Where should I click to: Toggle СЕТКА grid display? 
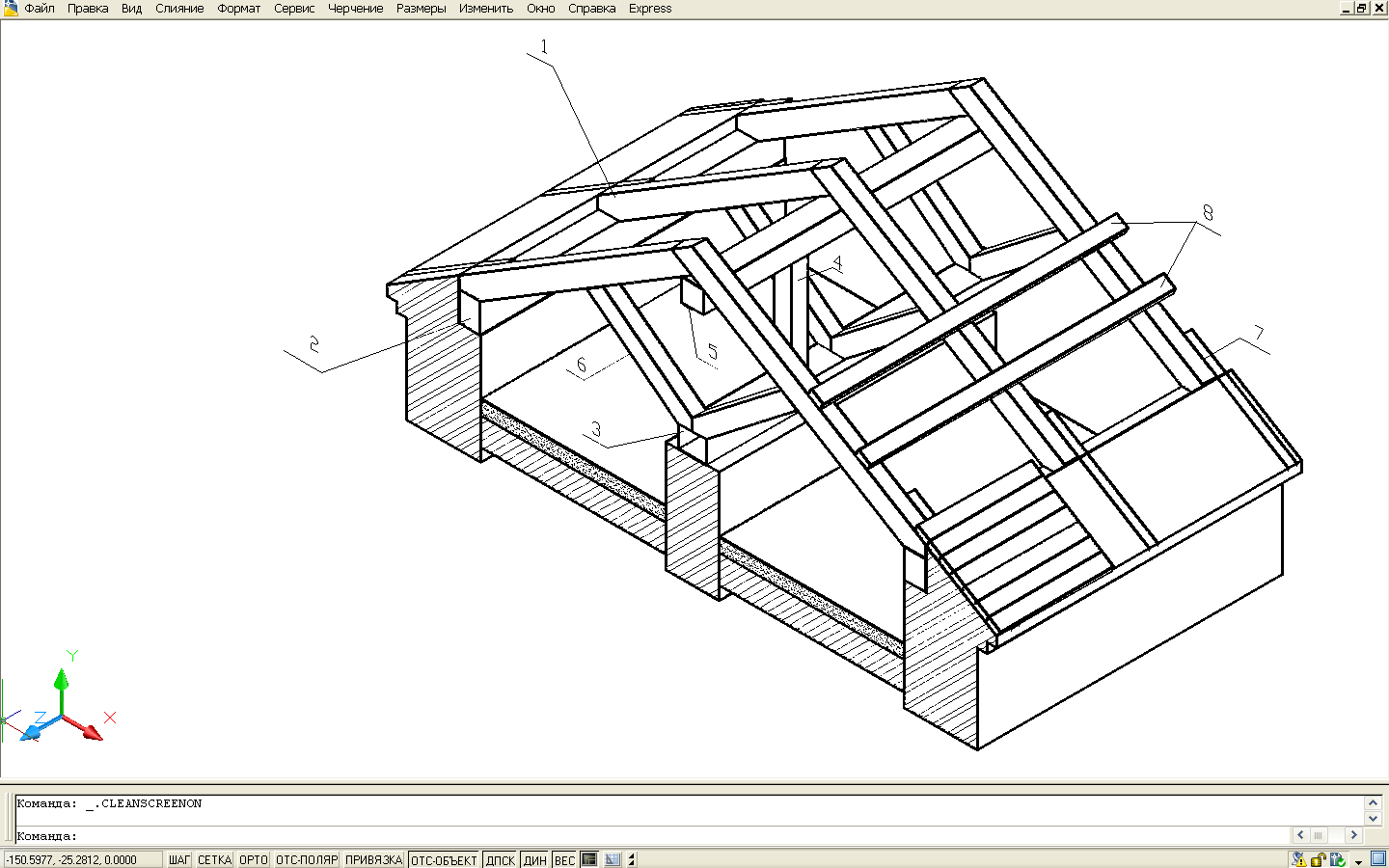click(x=215, y=860)
